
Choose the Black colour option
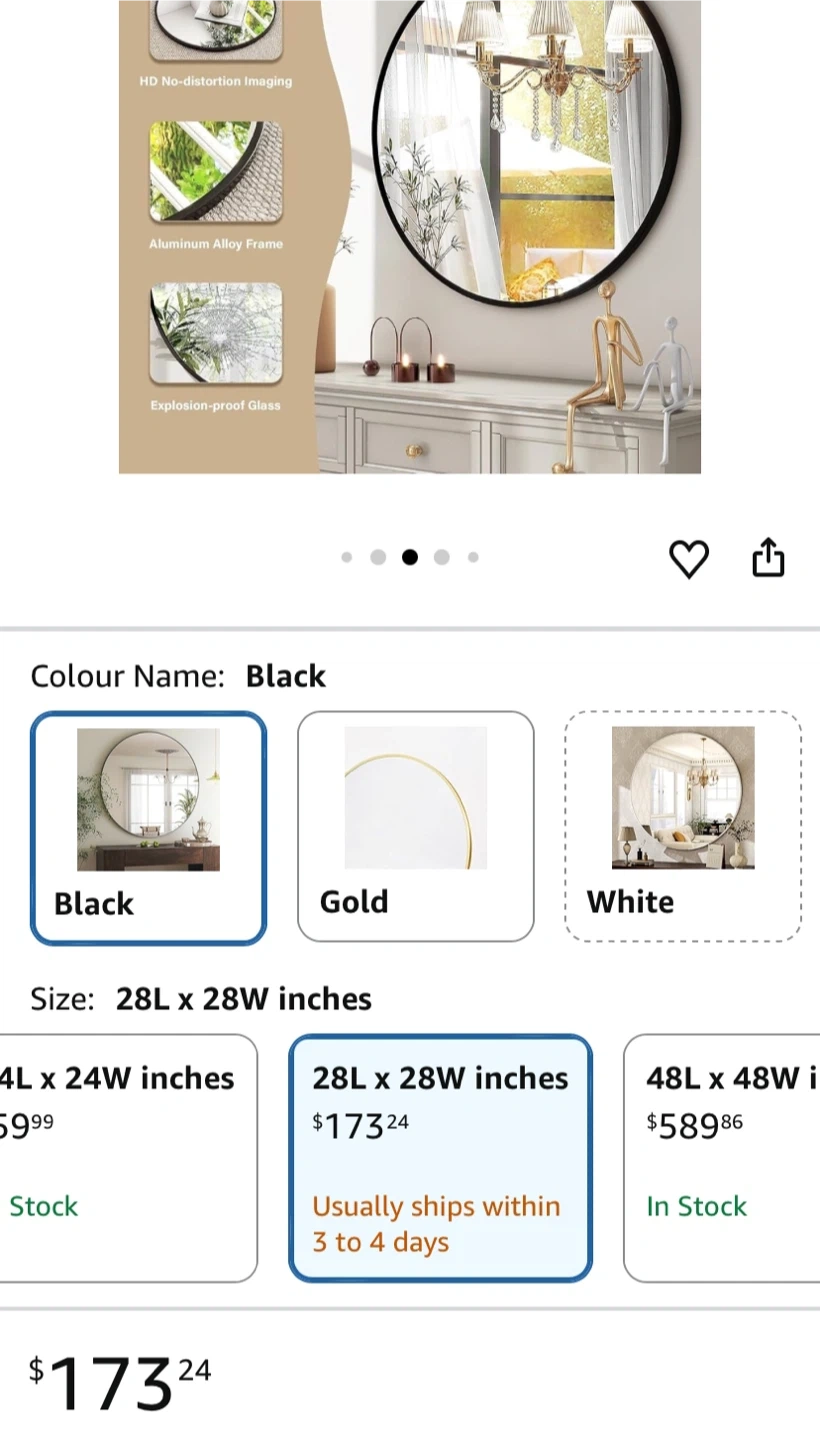149,828
